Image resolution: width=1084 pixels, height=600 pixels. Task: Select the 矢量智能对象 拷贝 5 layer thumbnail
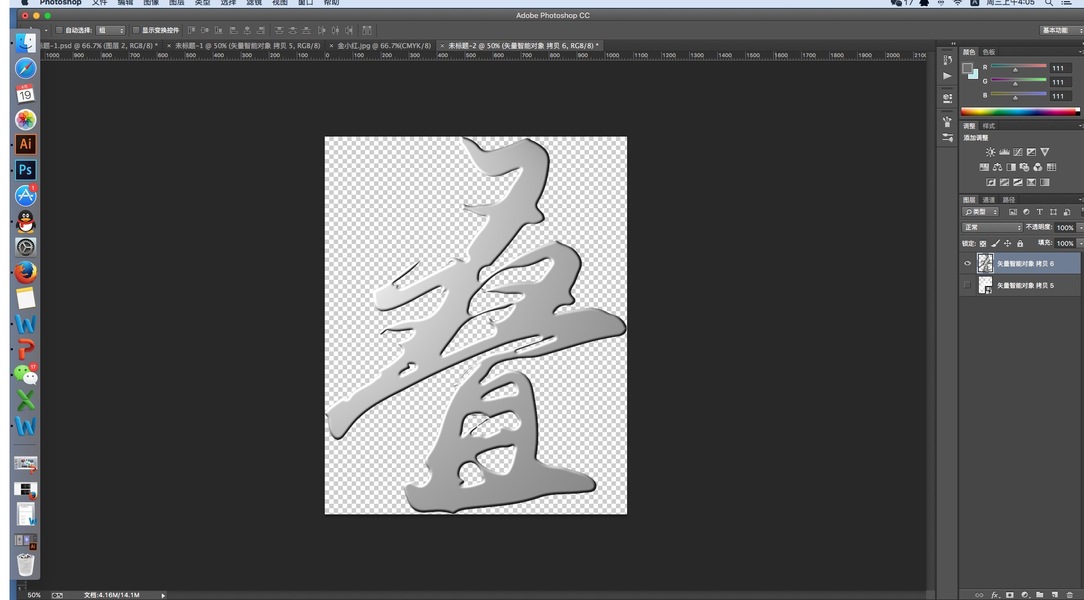point(985,285)
